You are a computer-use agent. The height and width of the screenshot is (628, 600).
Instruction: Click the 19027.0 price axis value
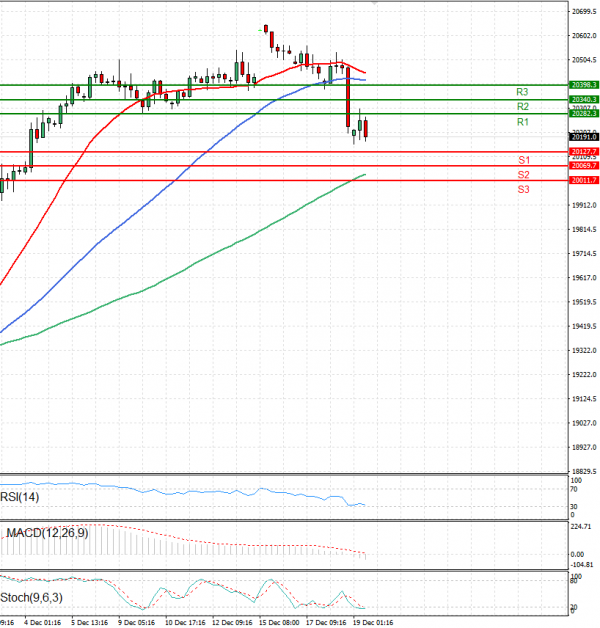tap(584, 423)
